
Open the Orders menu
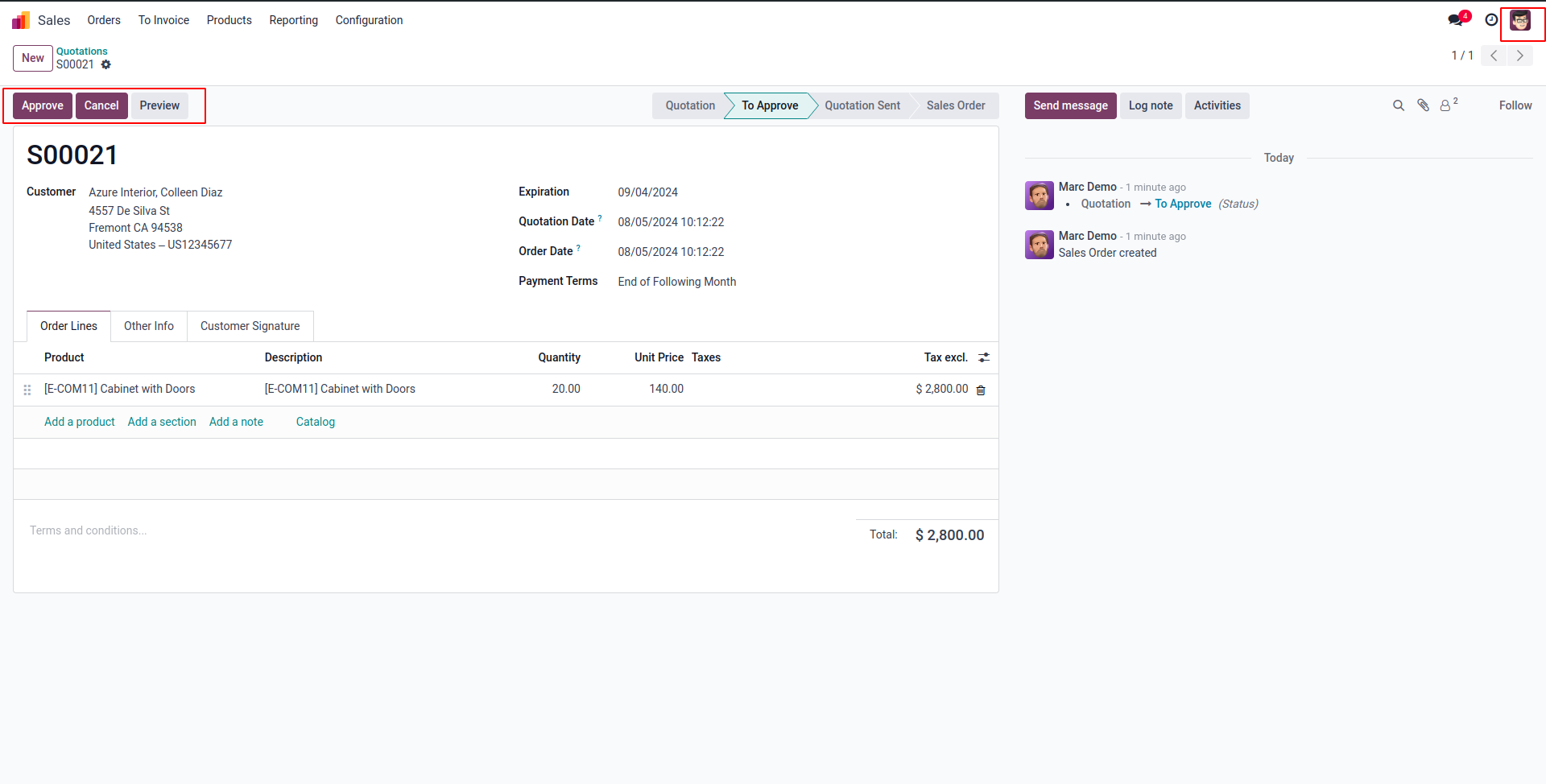104,20
